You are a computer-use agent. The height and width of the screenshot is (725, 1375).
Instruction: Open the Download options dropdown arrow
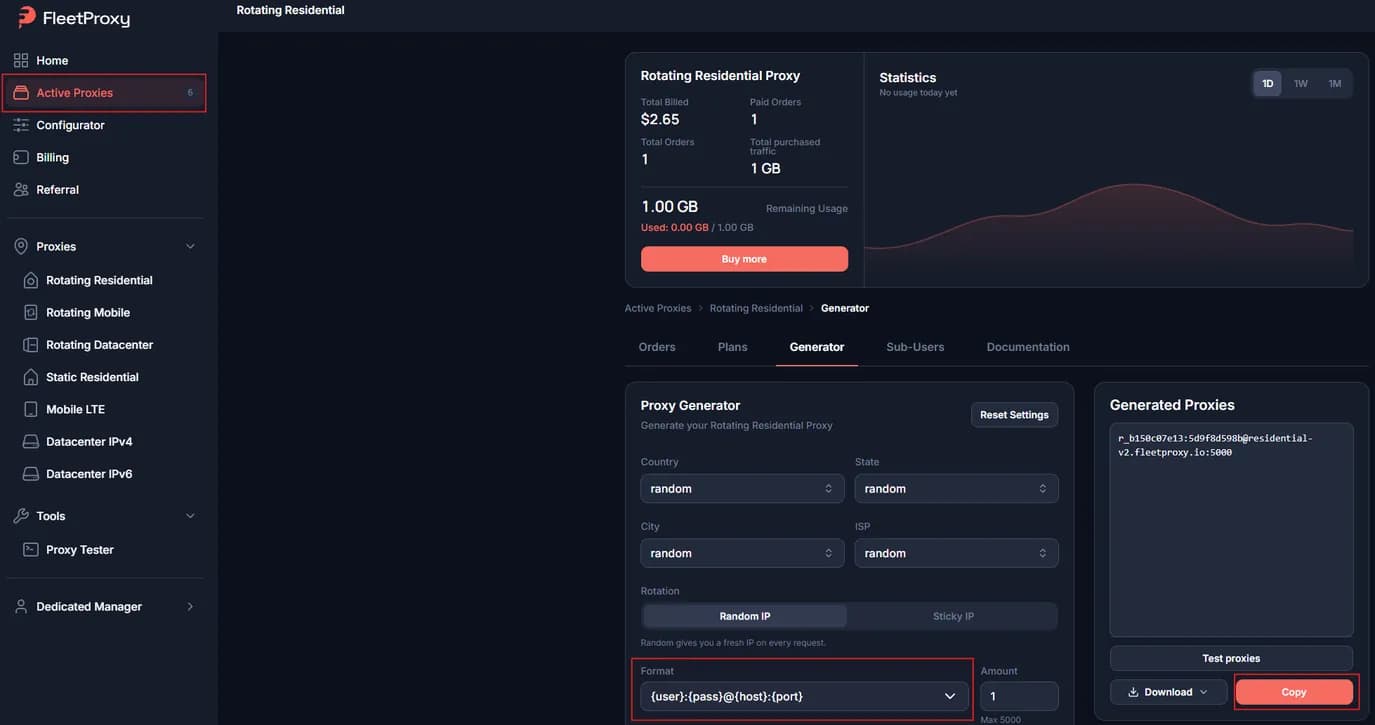tap(1204, 692)
